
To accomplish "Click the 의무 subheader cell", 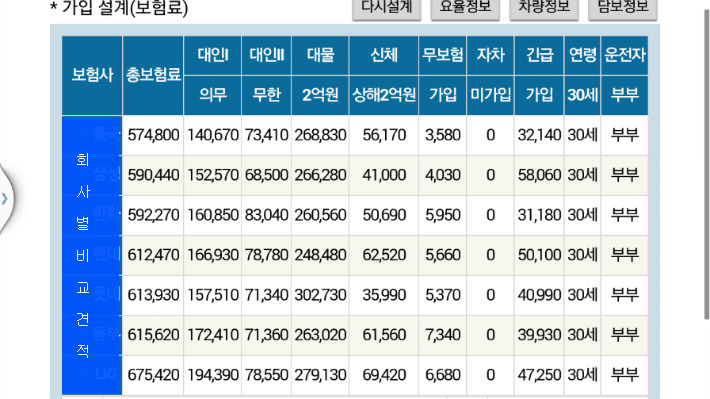I will 213,95.
